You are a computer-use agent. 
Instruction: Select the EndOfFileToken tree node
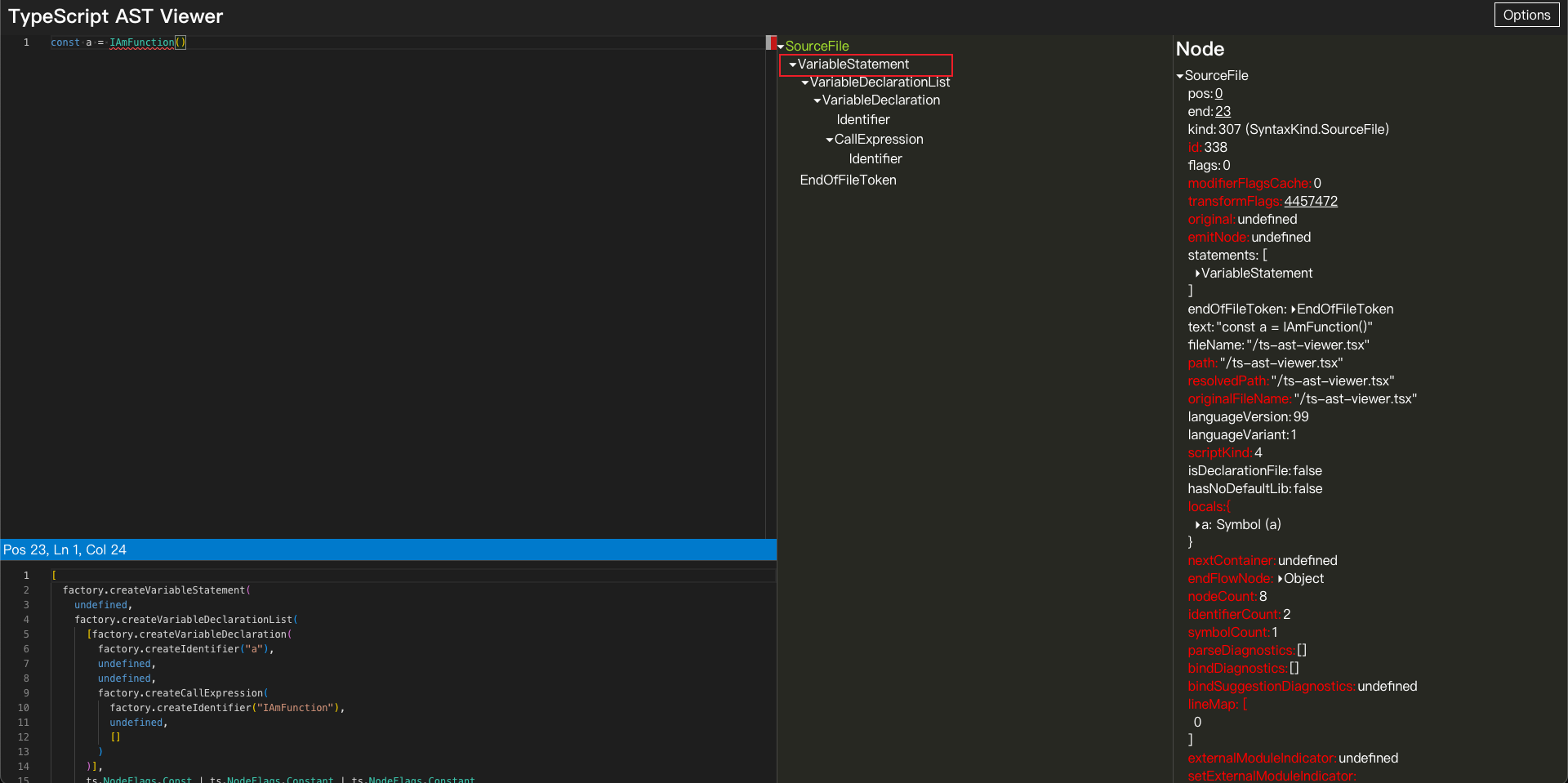coord(848,180)
